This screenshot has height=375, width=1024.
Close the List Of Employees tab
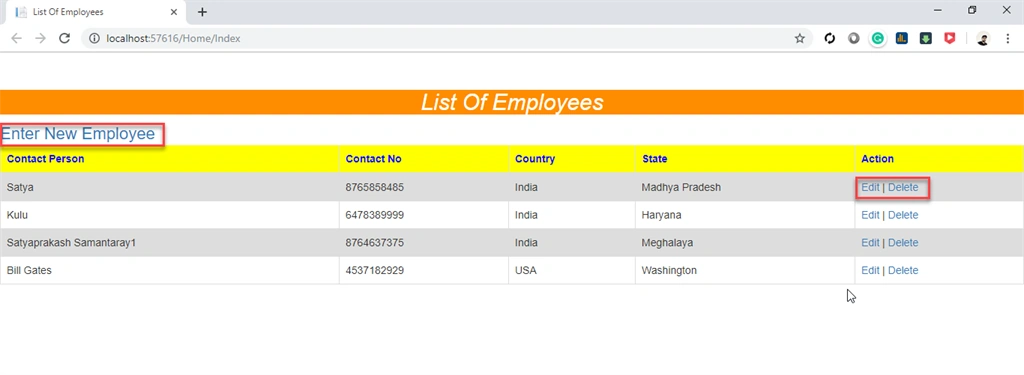[174, 12]
